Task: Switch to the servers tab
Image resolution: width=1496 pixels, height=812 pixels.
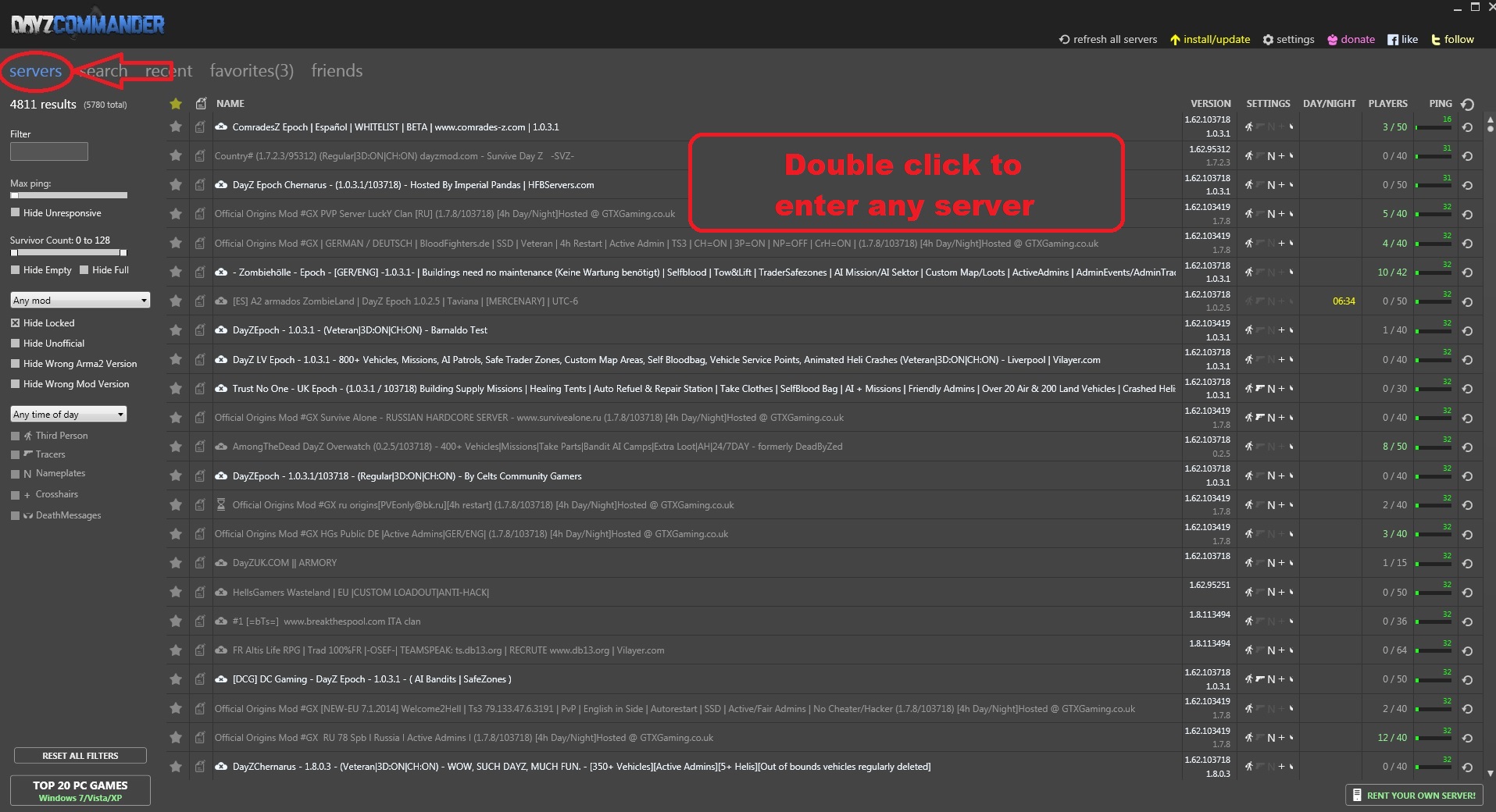Action: click(x=35, y=71)
